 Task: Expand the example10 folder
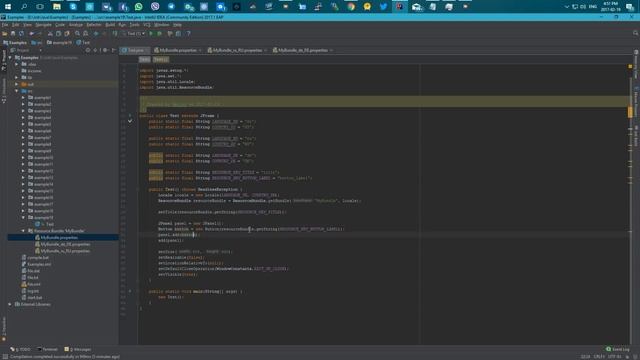23,158
